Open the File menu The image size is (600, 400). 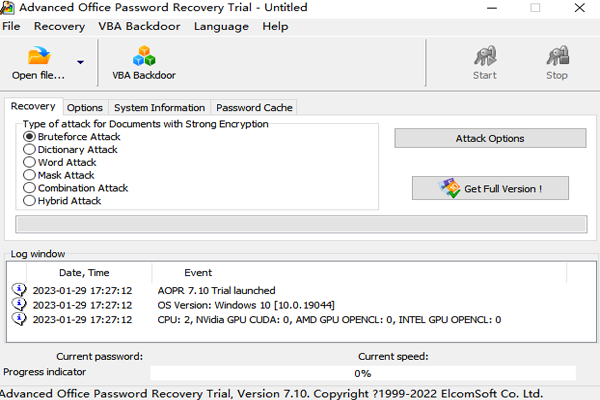point(11,26)
